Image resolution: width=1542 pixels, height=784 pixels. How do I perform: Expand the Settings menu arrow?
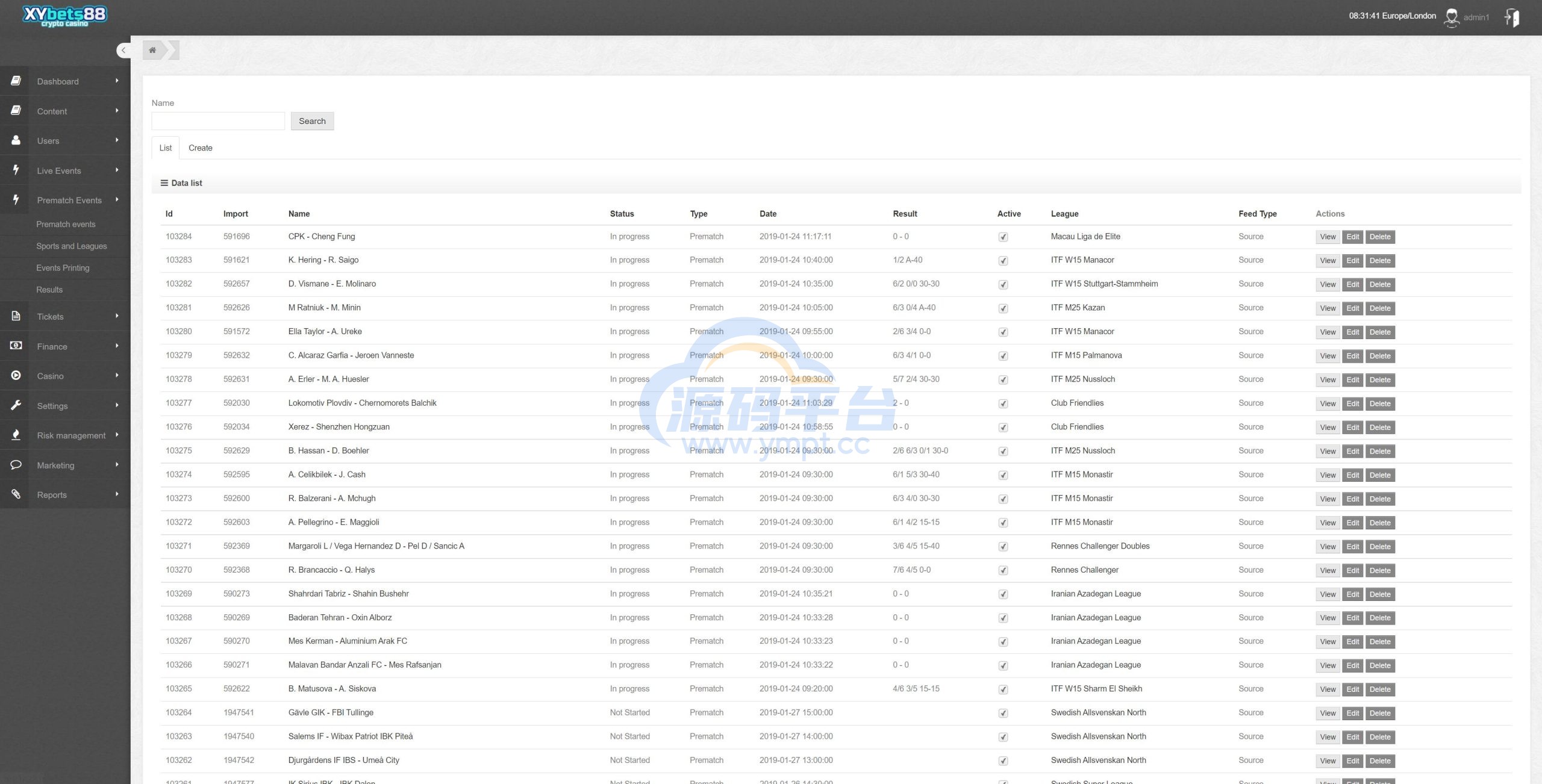117,405
